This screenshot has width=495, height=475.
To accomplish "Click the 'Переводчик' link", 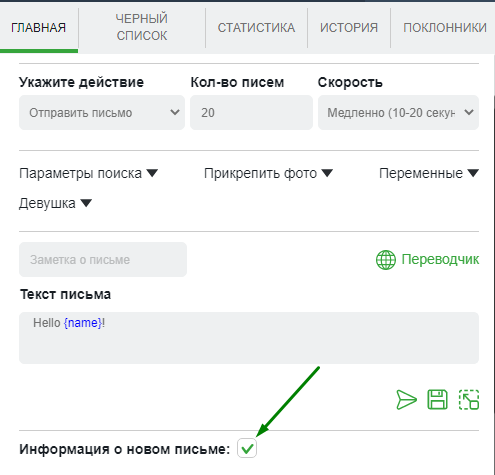I will pos(440,259).
